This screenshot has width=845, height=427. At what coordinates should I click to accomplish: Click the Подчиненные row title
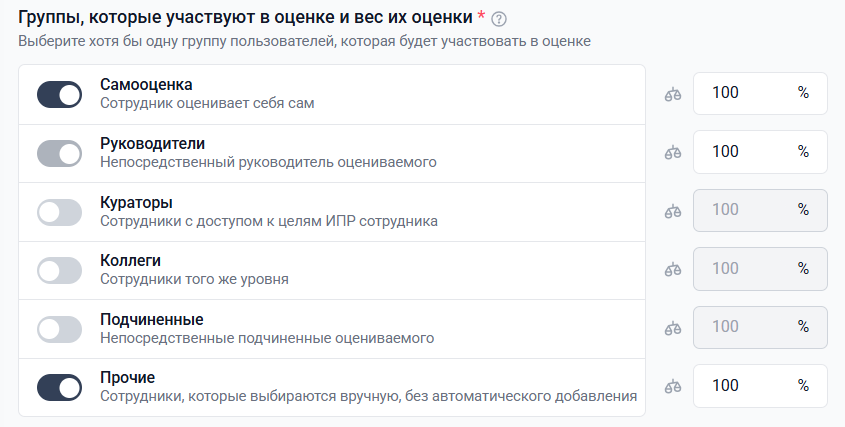pyautogui.click(x=152, y=319)
